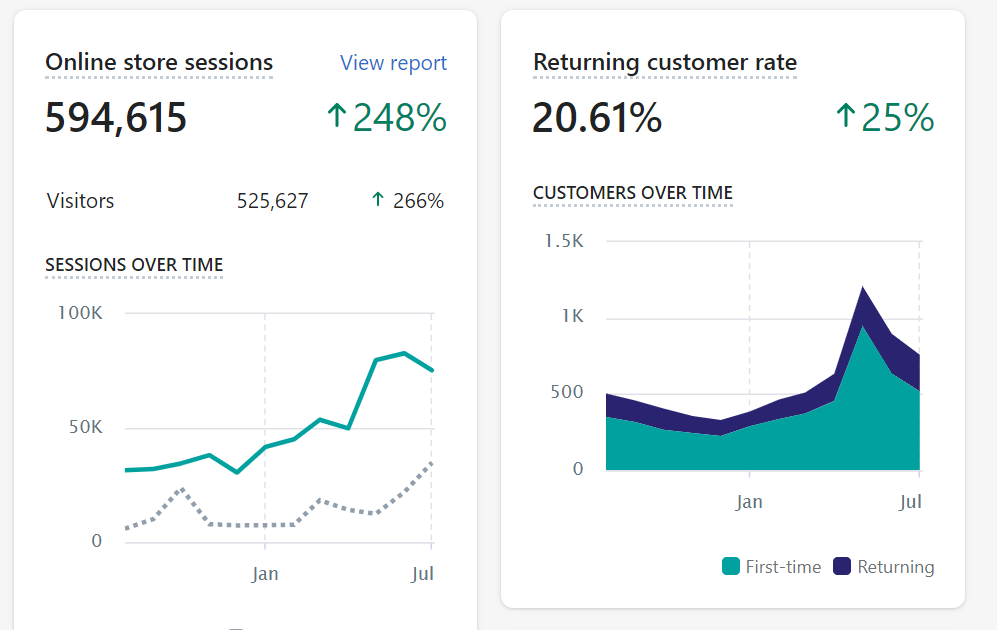The height and width of the screenshot is (630, 997).
Task: Click the small arrow beside 266%
Action: point(378,200)
